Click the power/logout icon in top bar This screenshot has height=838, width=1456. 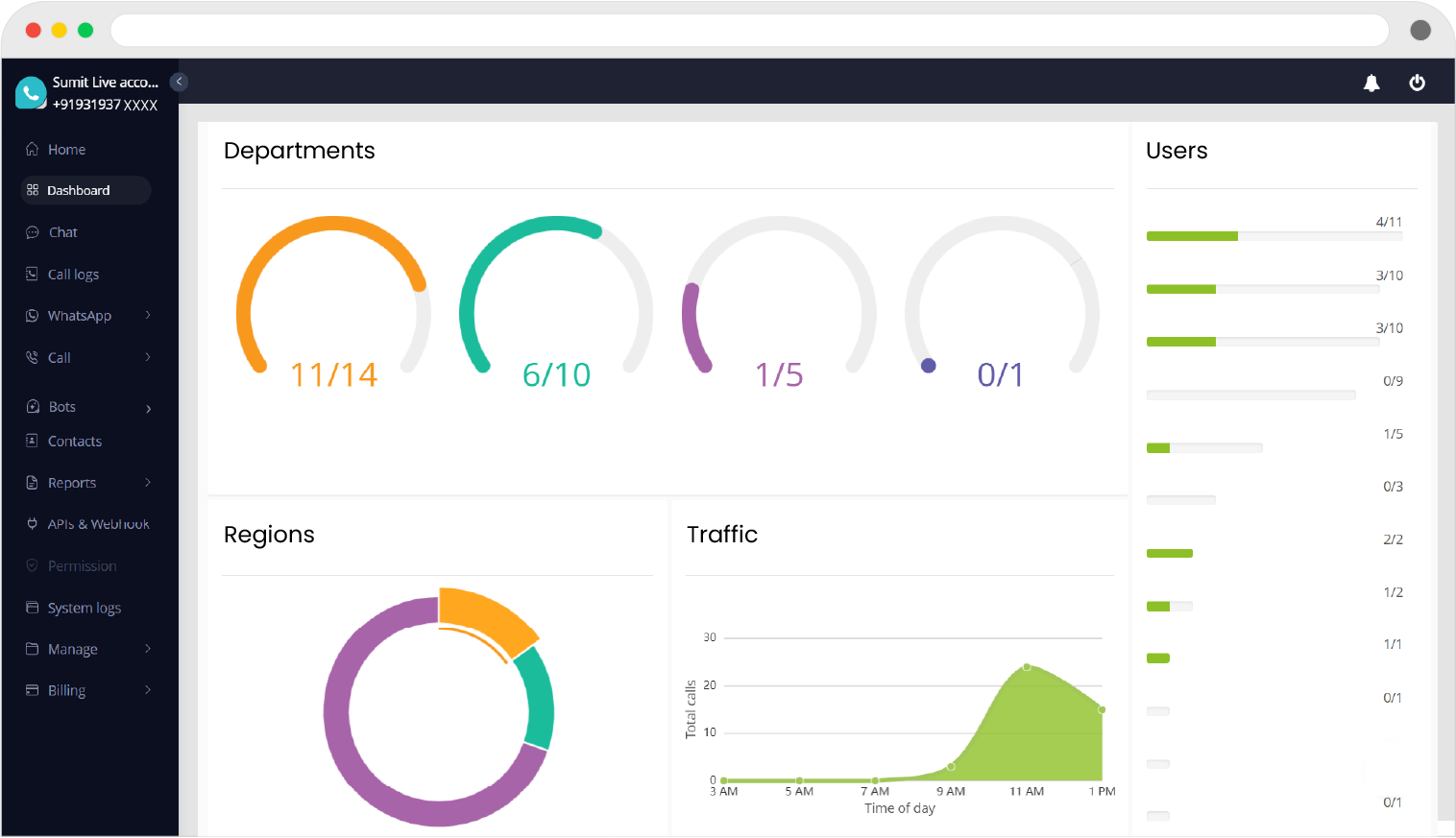pyautogui.click(x=1418, y=83)
